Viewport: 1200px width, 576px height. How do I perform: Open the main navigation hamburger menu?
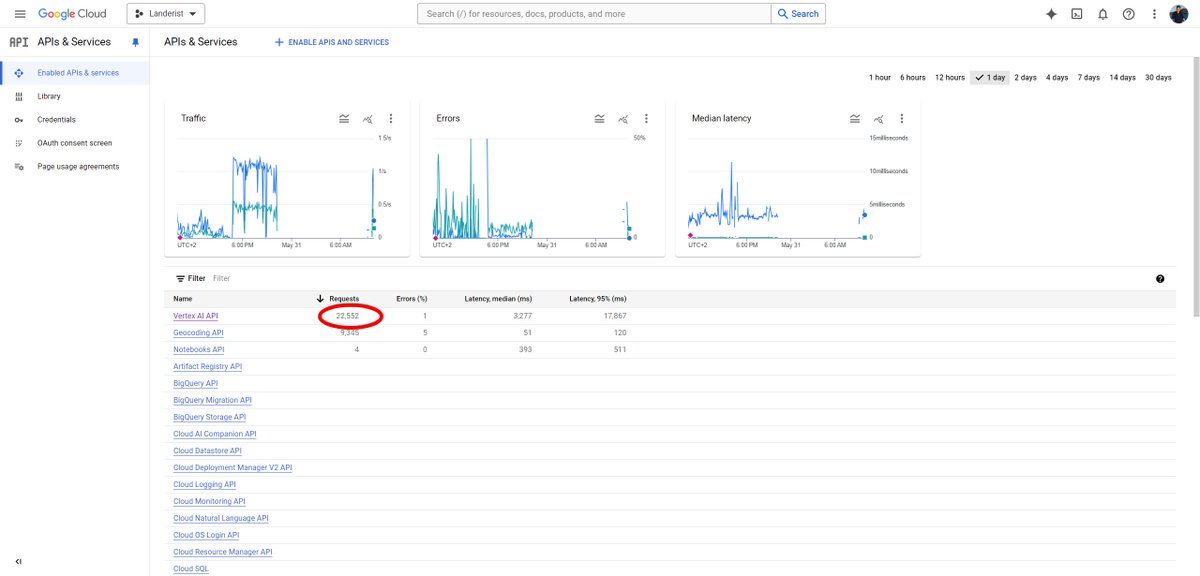pos(19,14)
